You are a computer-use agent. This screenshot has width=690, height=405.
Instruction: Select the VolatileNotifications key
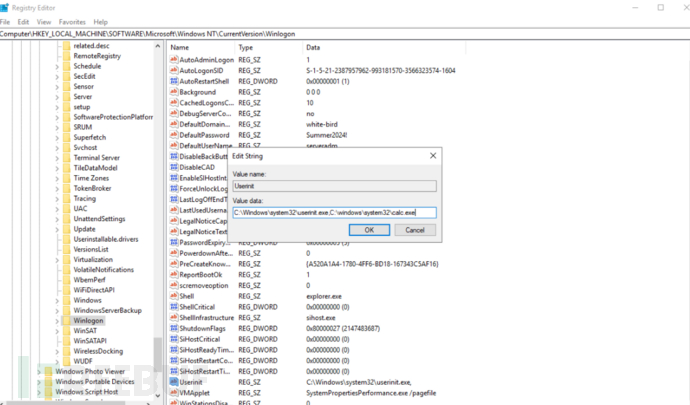[x=103, y=270]
